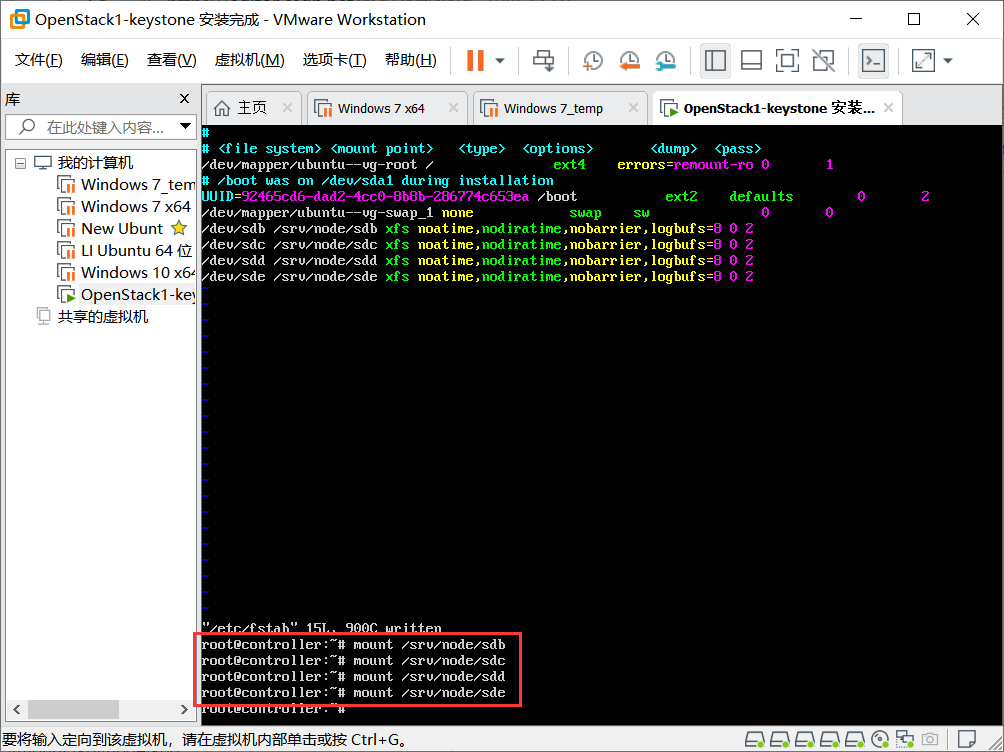This screenshot has width=1004, height=752.
Task: Take a snapshot of this virtual machine
Action: [x=593, y=61]
